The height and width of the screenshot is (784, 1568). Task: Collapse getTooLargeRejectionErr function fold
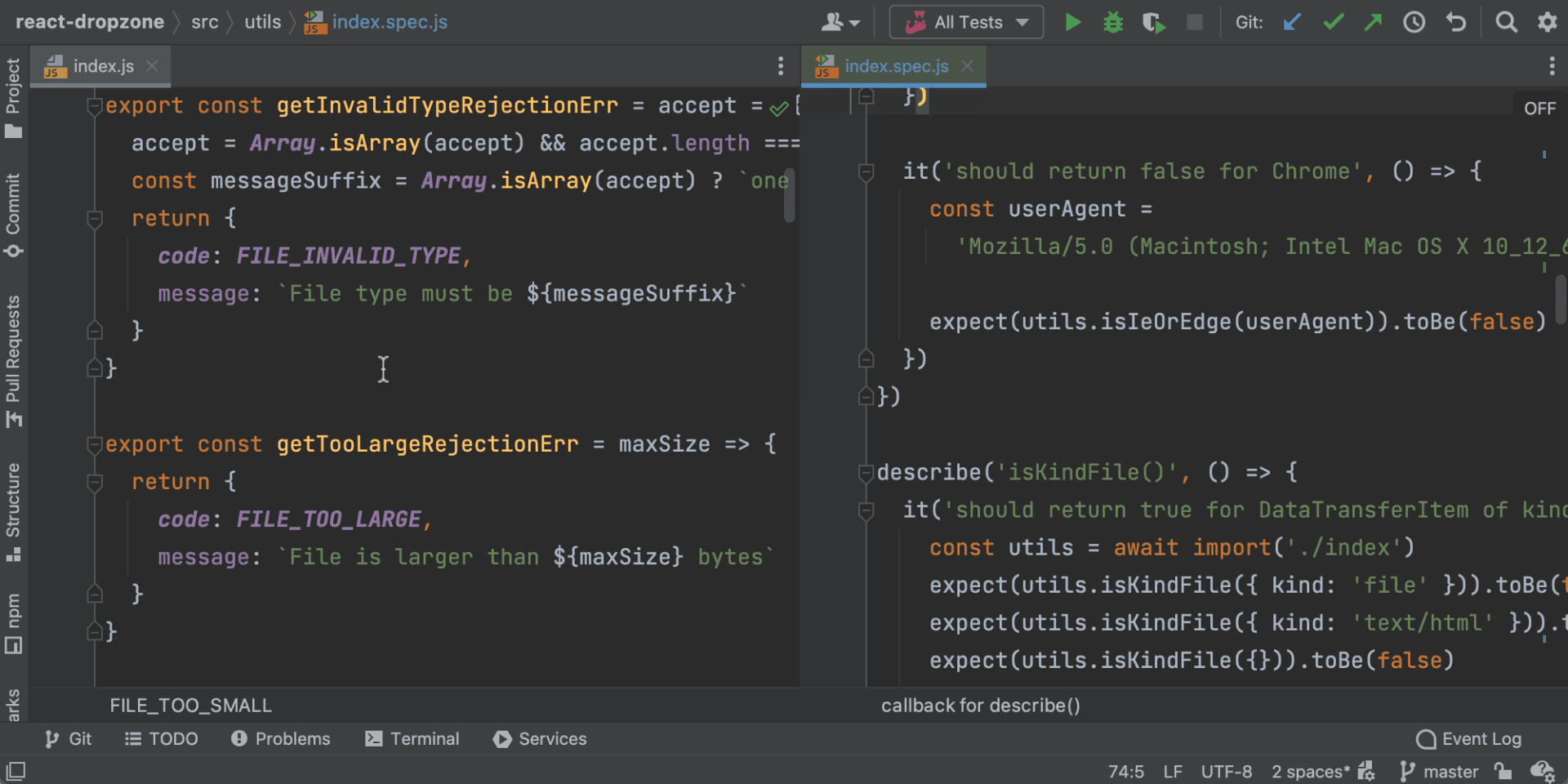tap(95, 443)
